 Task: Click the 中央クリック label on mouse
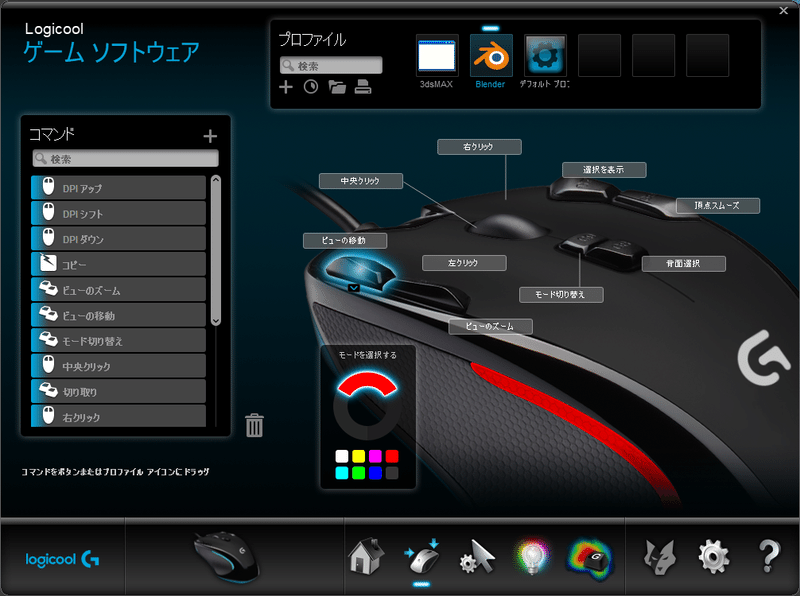click(361, 181)
